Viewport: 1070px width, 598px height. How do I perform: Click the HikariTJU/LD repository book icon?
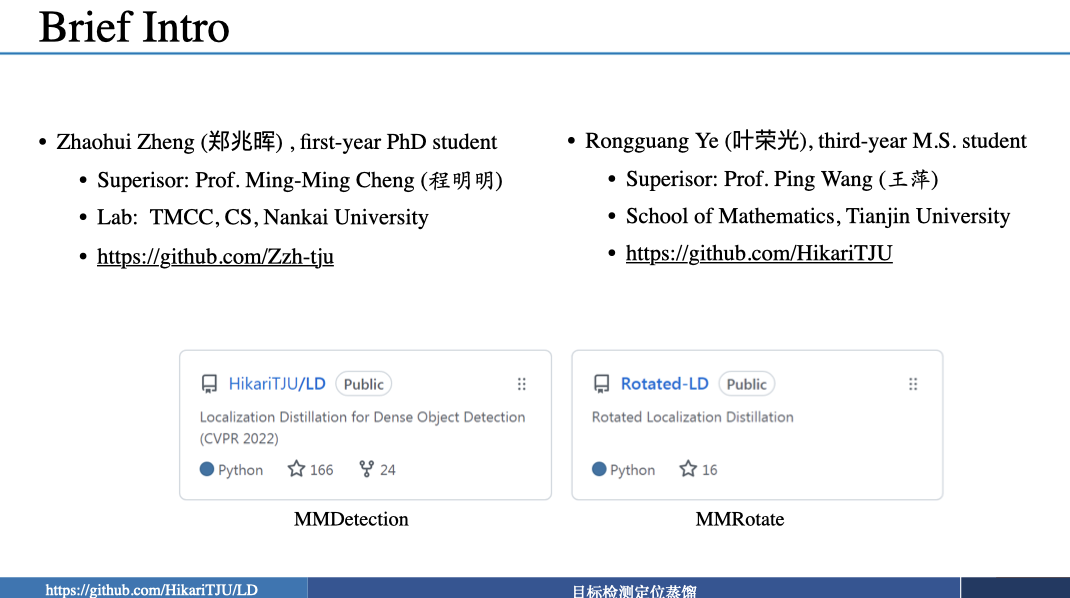point(209,384)
